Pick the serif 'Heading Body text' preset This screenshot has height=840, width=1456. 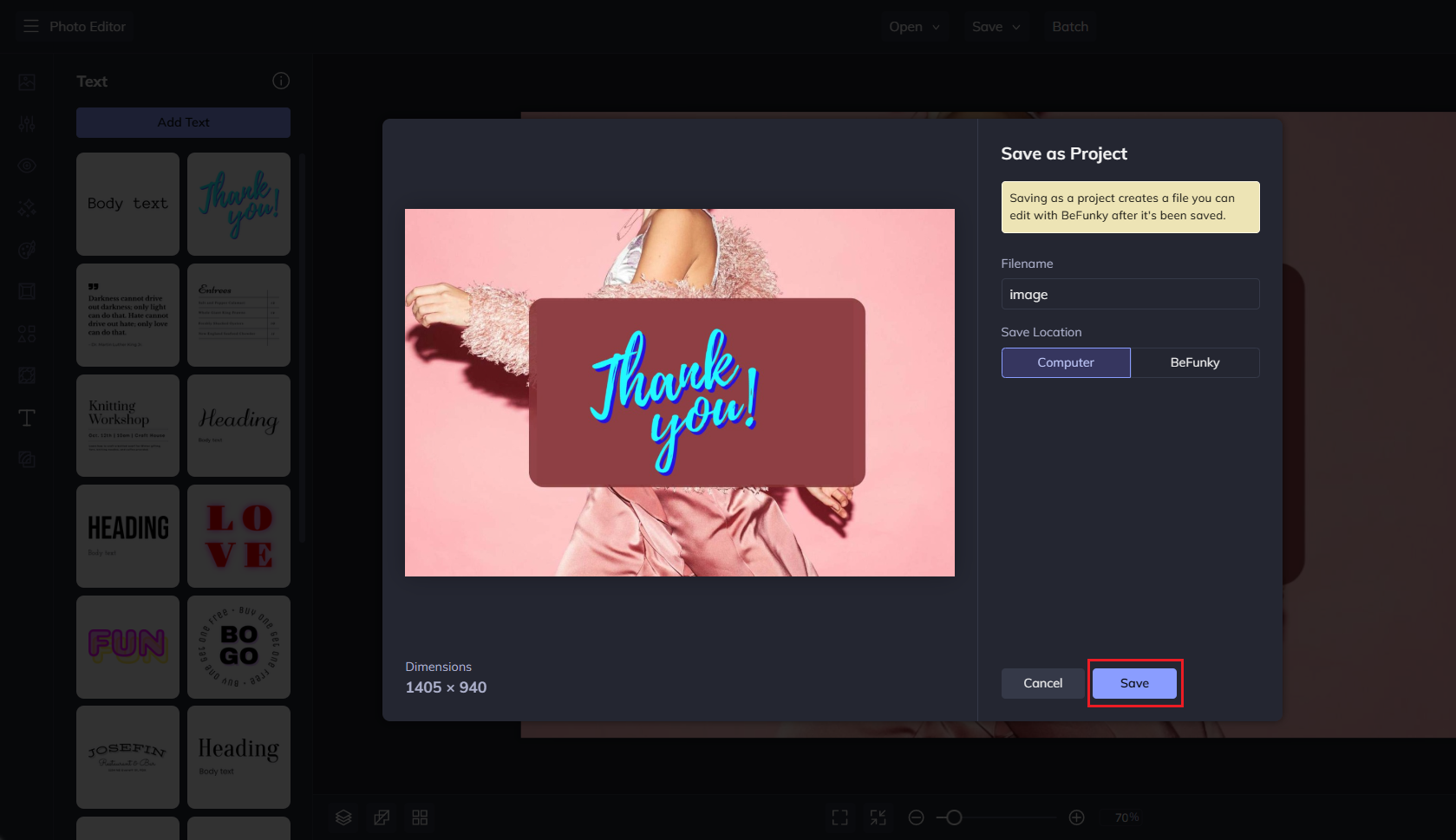[238, 757]
